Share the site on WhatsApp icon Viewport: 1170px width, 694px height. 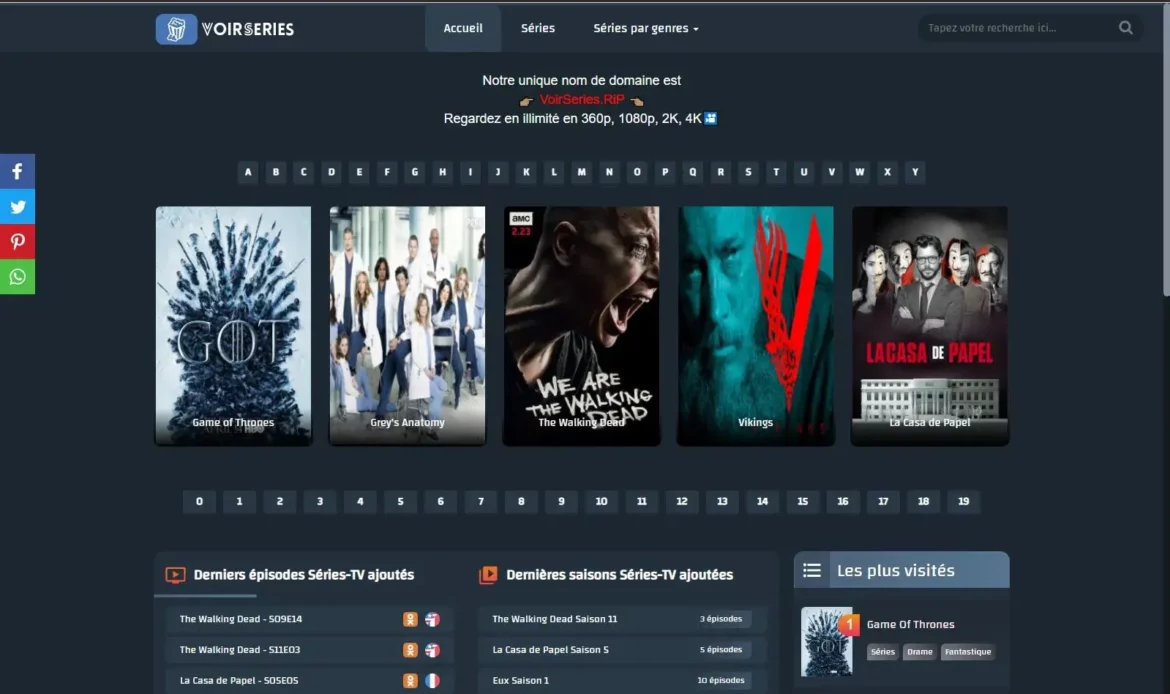[x=17, y=276]
